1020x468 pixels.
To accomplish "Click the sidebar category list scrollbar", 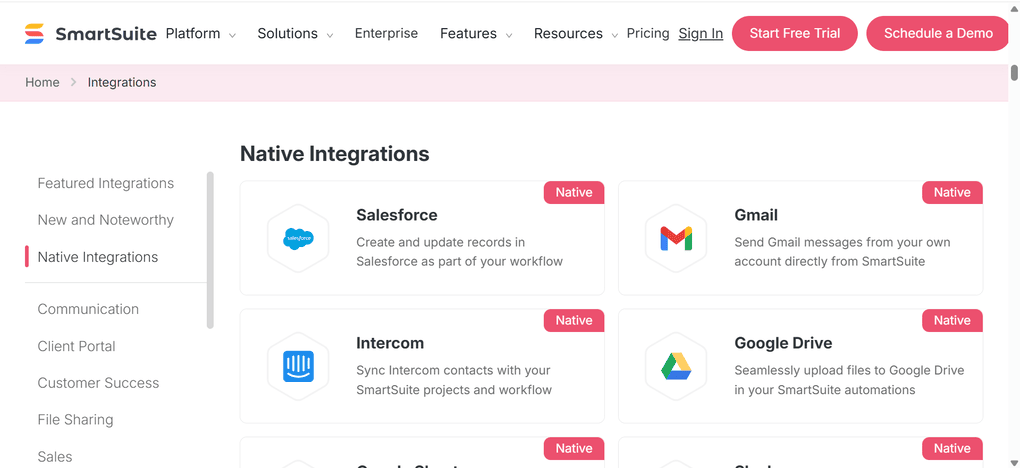I will pos(210,250).
